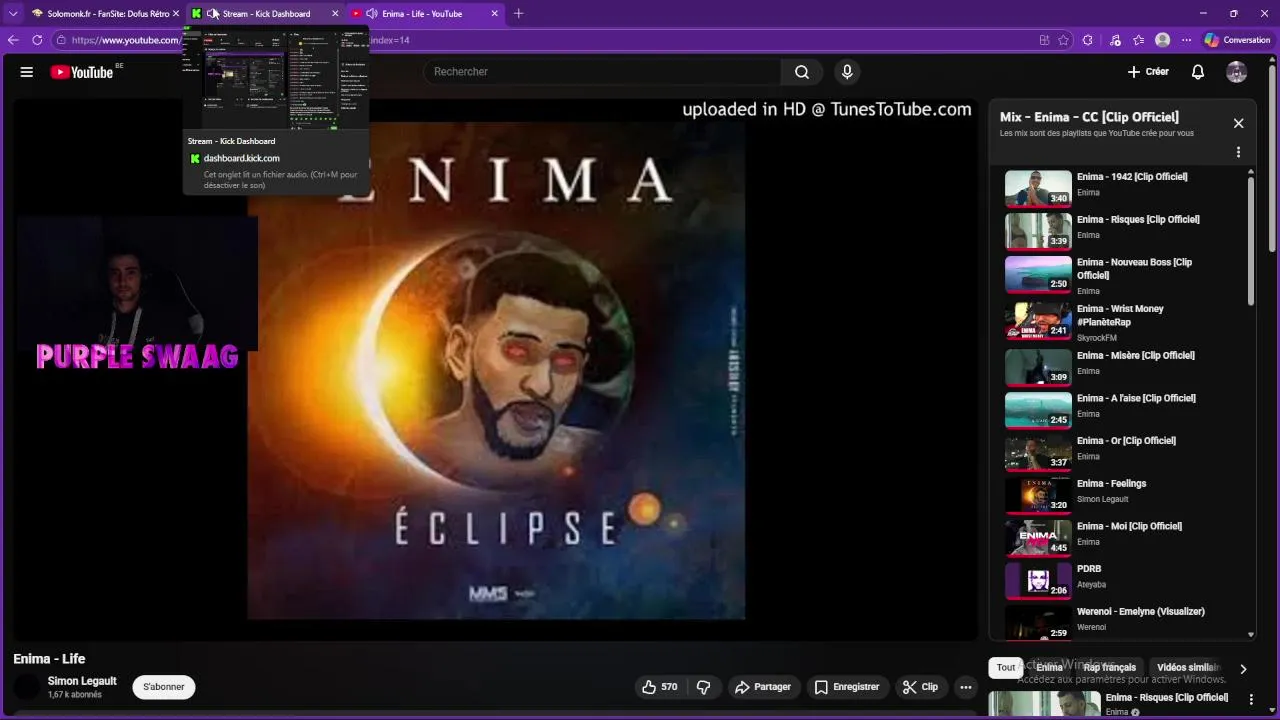Image resolution: width=1280 pixels, height=720 pixels.
Task: Click the Enima - Life video title
Action: point(49,659)
